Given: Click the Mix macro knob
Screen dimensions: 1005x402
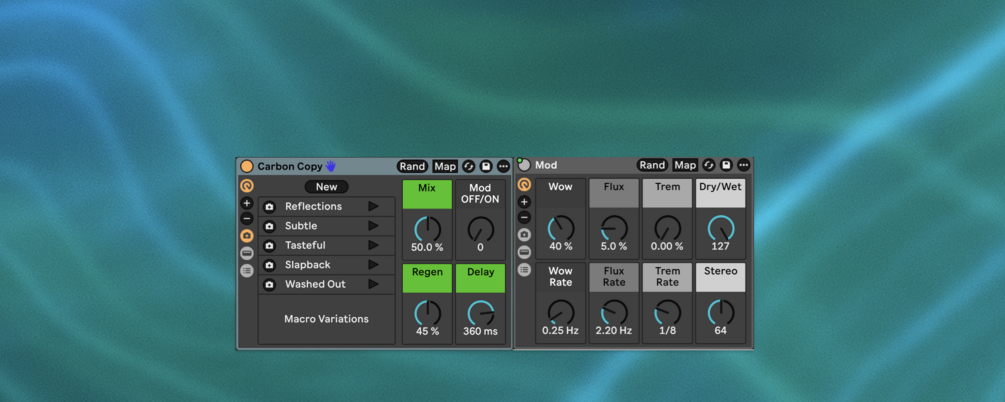Looking at the screenshot, I should [x=428, y=229].
